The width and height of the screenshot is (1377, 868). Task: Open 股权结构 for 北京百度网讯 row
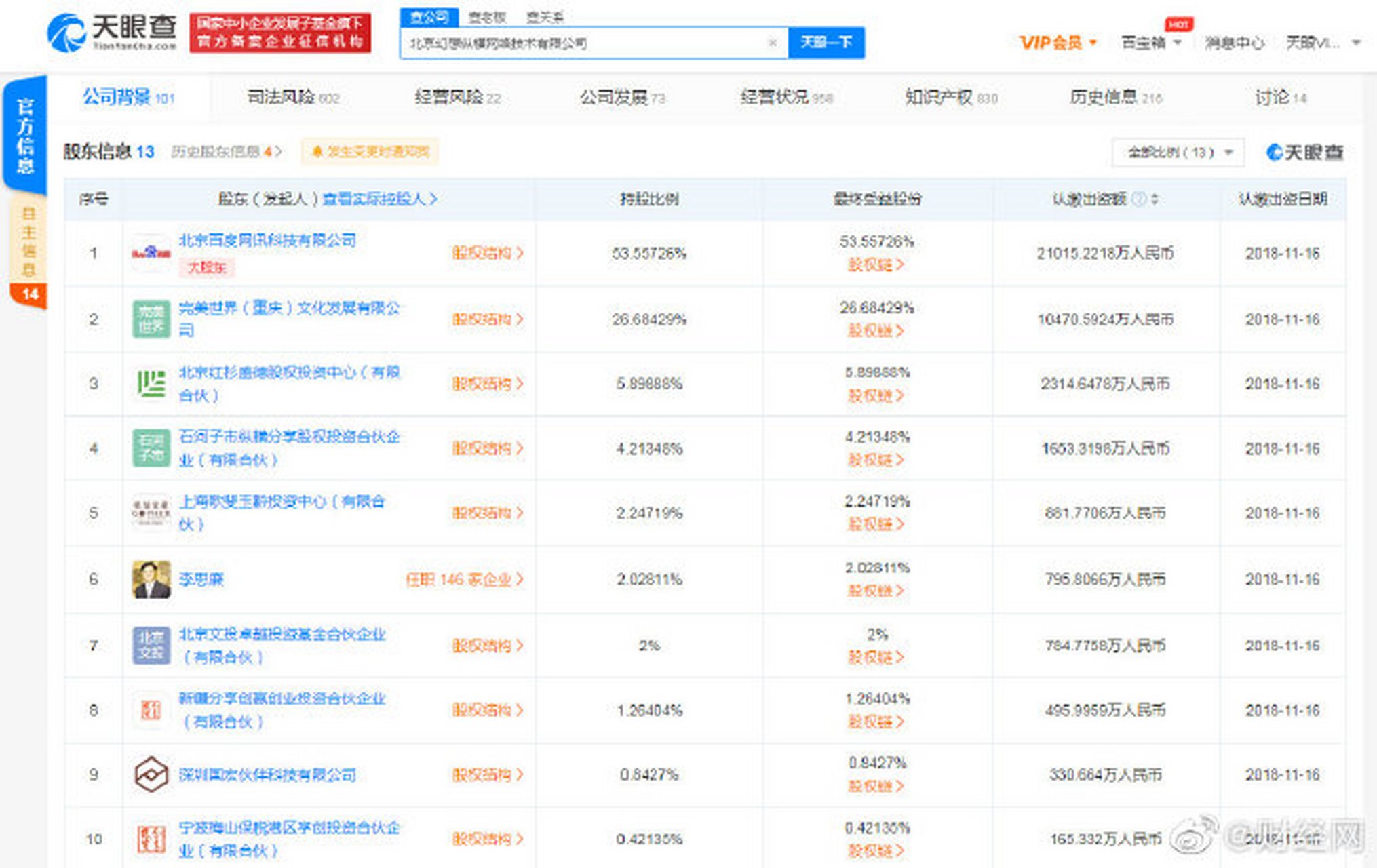tap(488, 253)
